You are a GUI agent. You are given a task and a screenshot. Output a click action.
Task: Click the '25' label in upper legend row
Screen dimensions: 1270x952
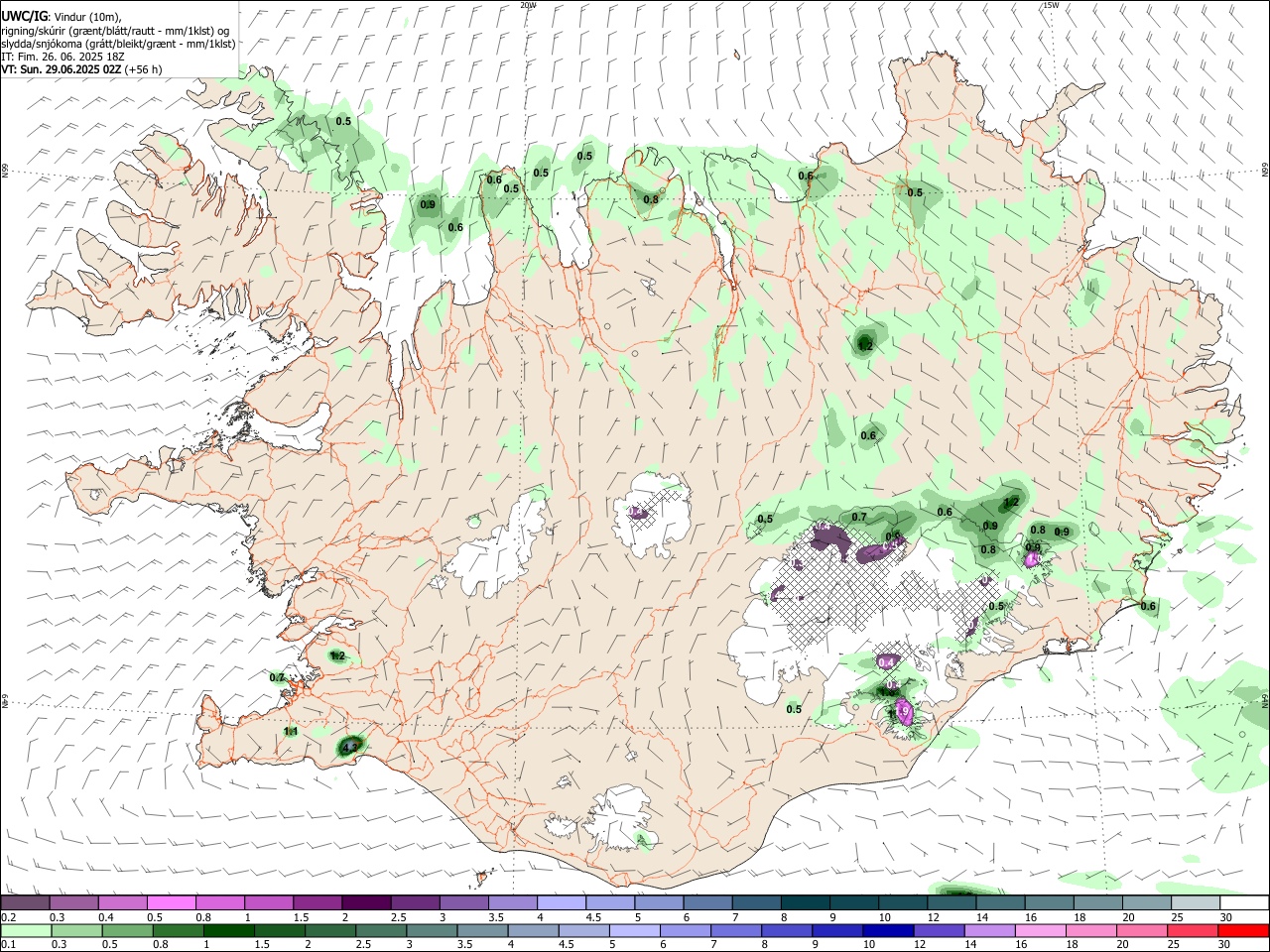point(1178,917)
